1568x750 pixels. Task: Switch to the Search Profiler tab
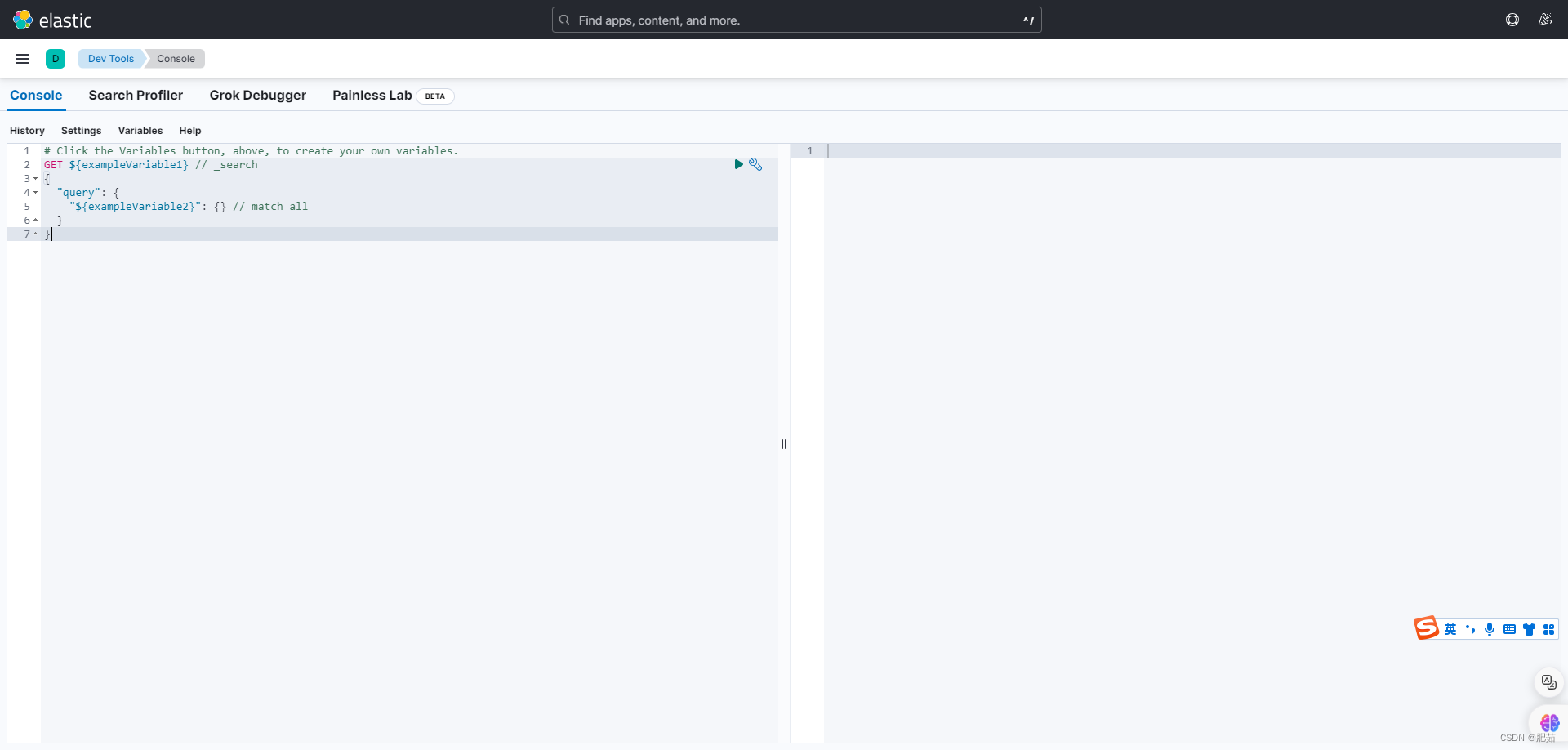[x=136, y=95]
